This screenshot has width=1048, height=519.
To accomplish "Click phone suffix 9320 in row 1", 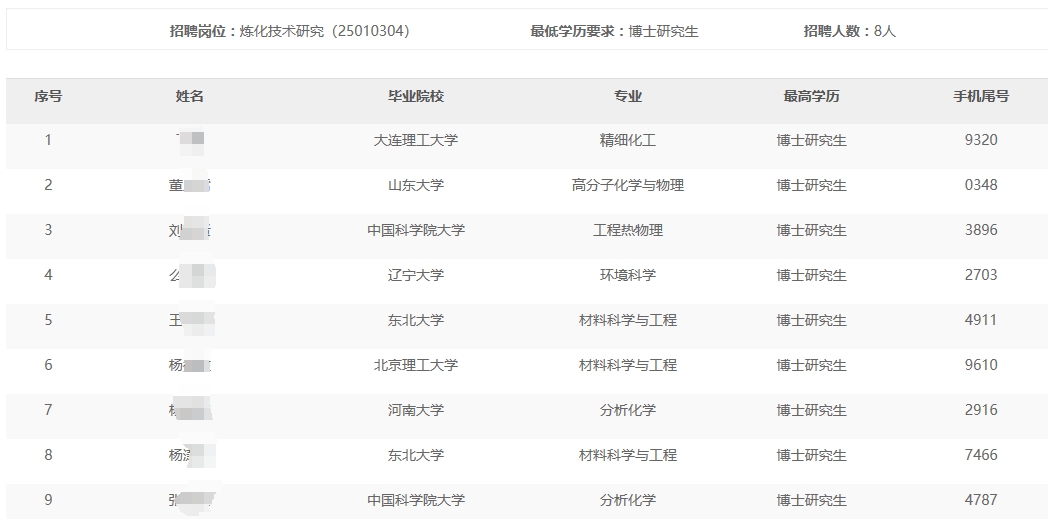I will click(x=980, y=140).
